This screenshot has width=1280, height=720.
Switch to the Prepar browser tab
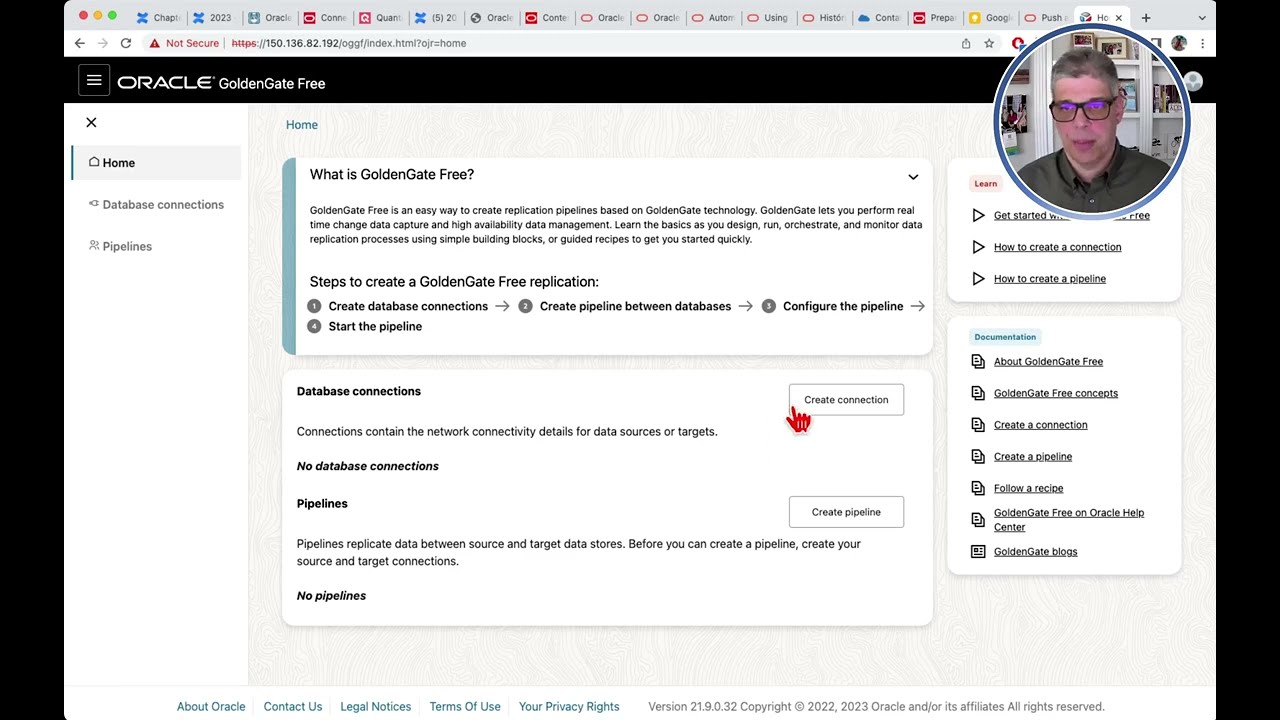[x=934, y=17]
